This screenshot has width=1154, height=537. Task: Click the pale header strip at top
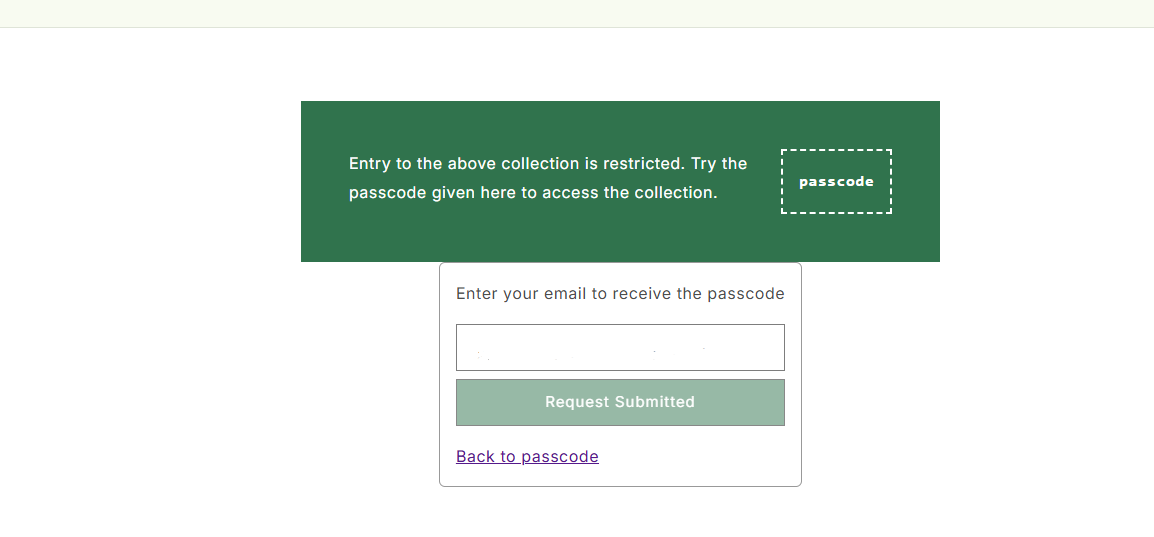pos(577,13)
